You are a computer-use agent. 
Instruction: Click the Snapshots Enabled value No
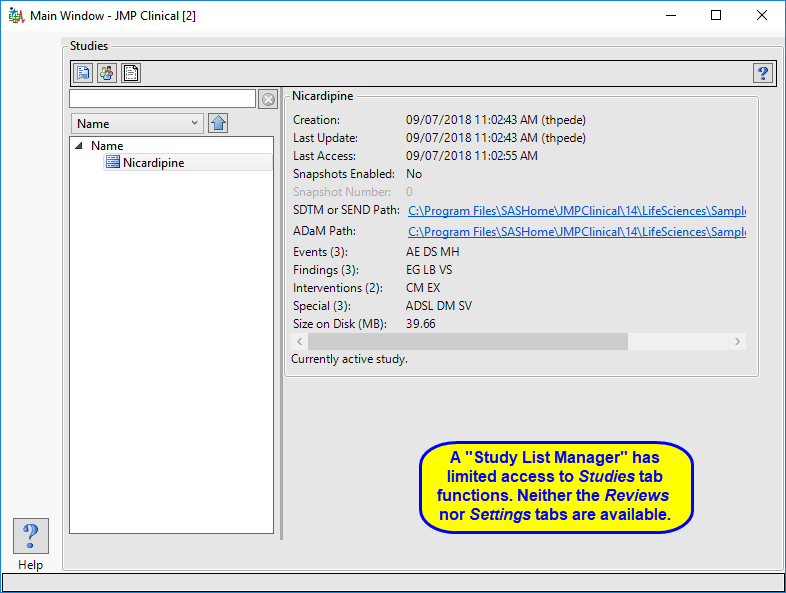coord(414,174)
